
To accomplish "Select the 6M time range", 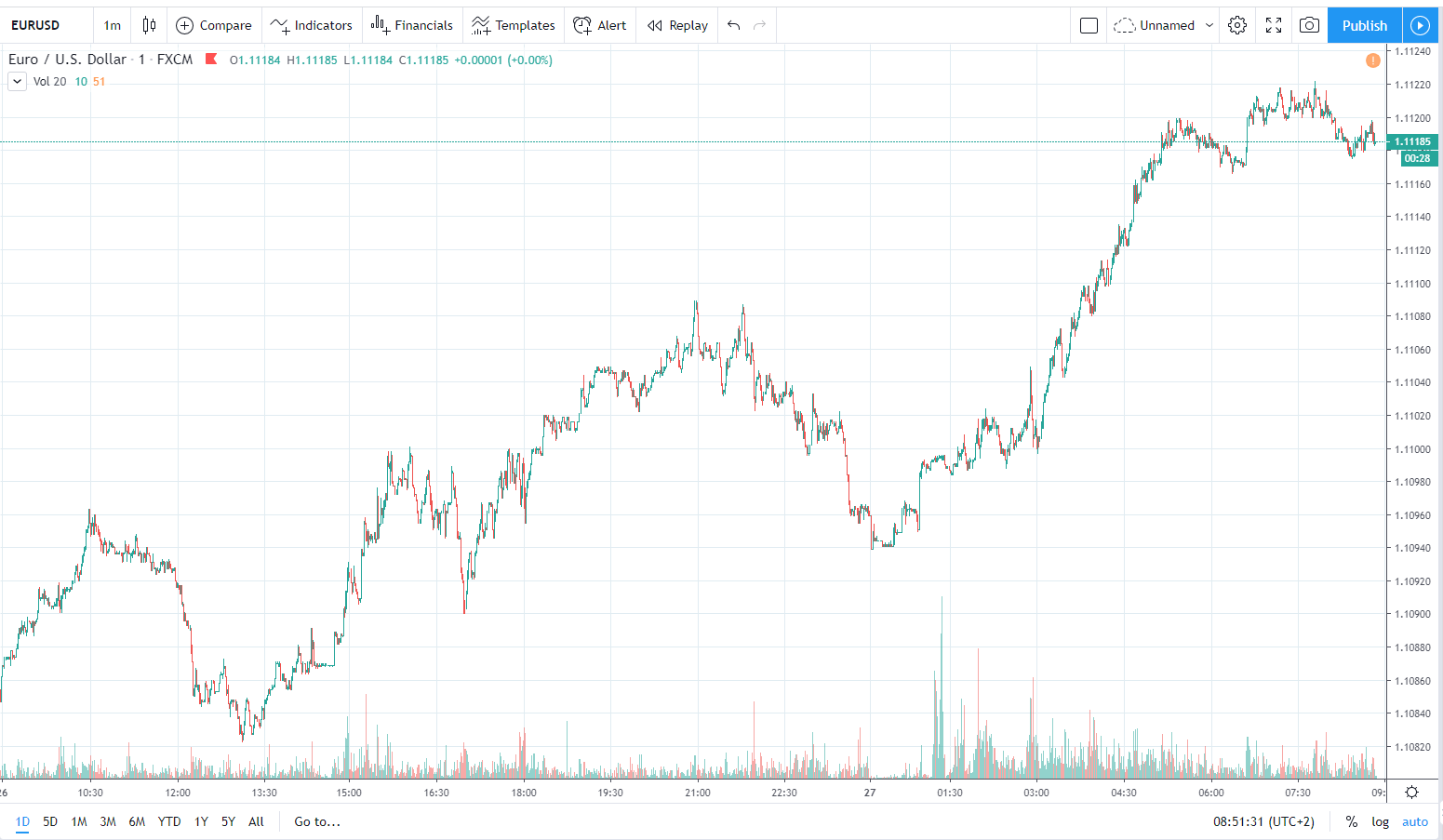I will click(137, 821).
